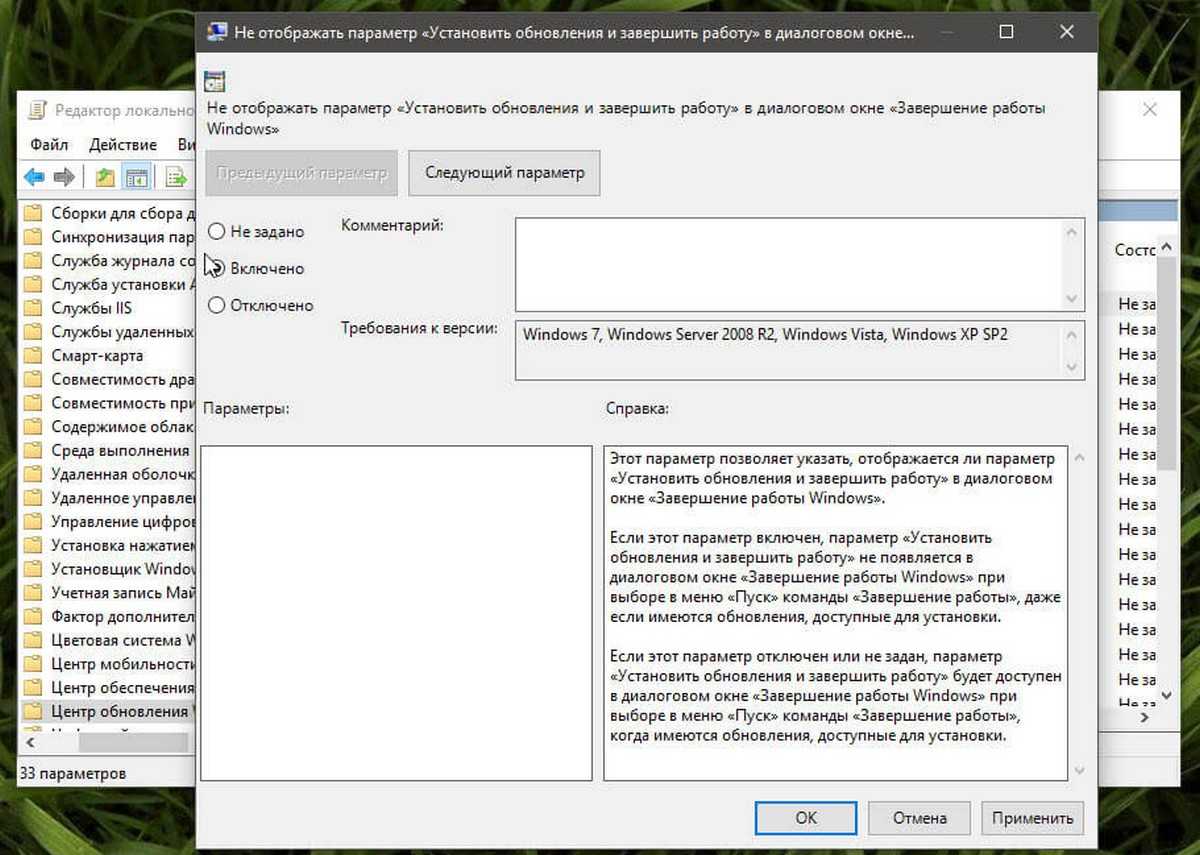This screenshot has height=855, width=1200.
Task: Click the blue Back arrow in the toolbar
Action: pos(35,178)
